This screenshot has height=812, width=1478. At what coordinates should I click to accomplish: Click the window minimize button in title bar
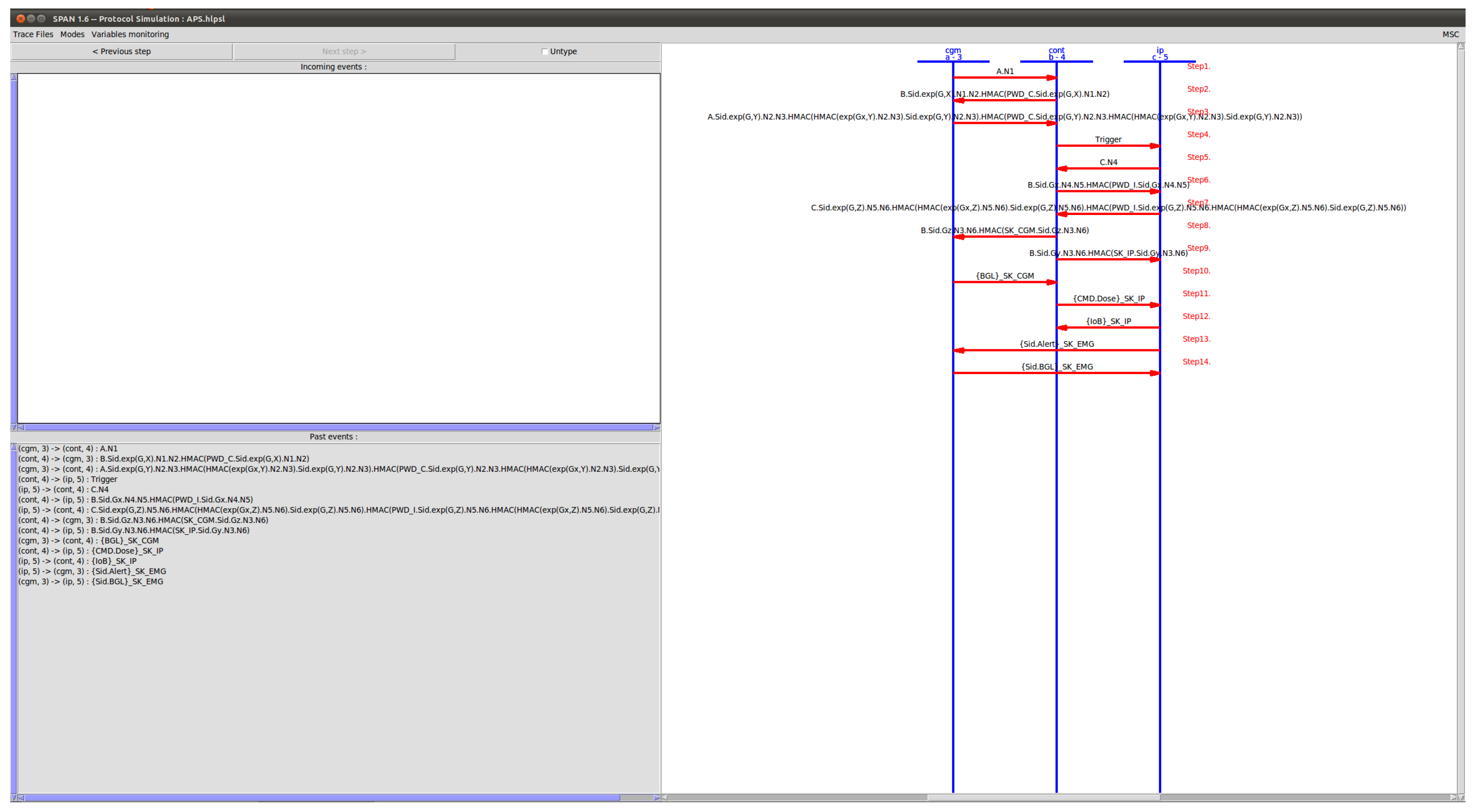(31, 18)
